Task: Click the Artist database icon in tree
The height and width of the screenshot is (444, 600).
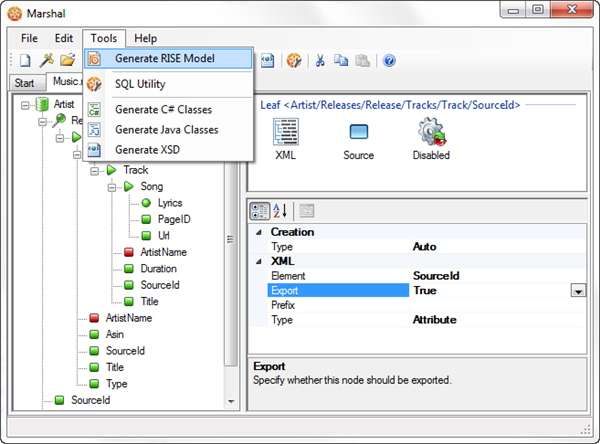Action: 41,104
